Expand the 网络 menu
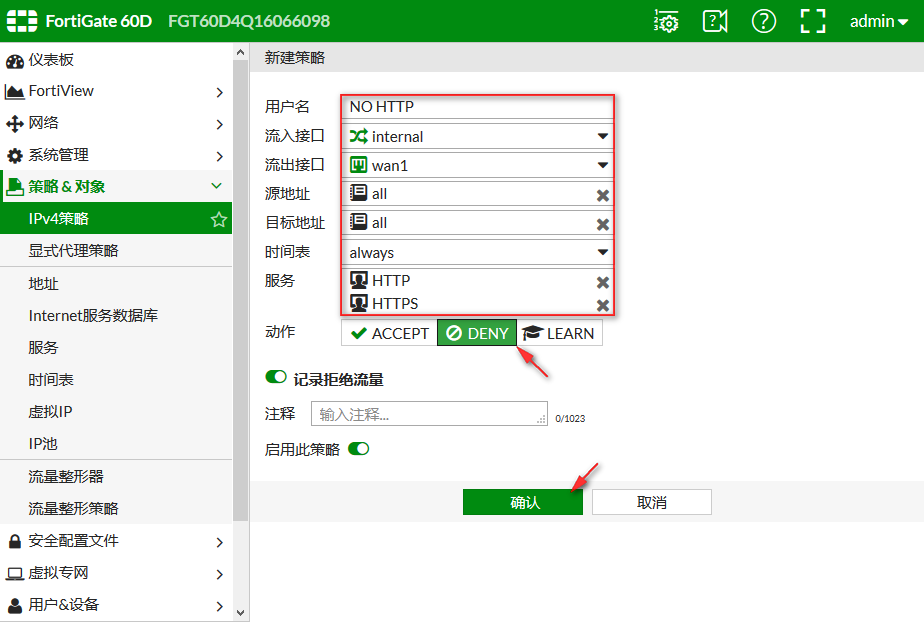 116,123
